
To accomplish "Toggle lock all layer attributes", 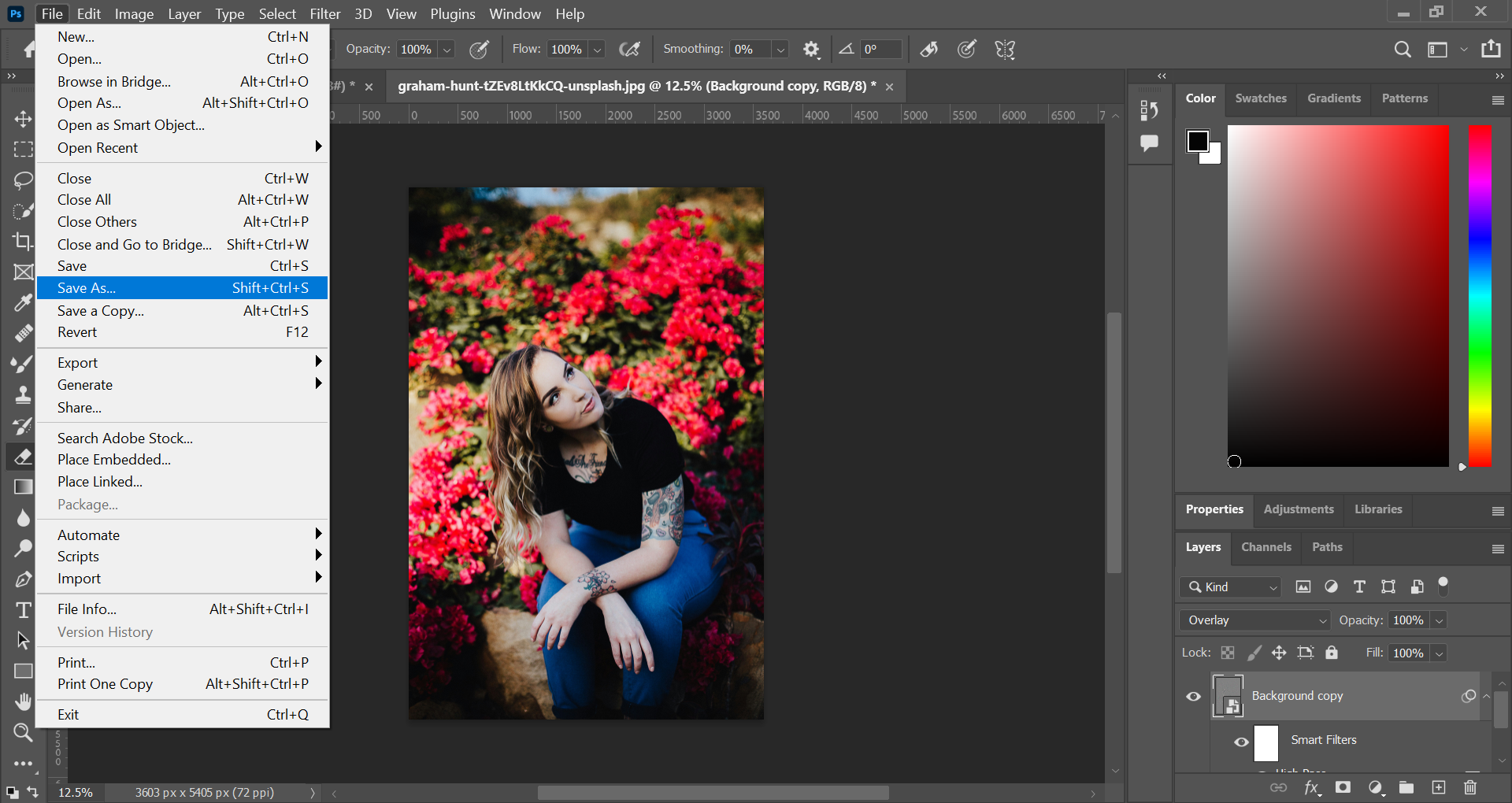I will [x=1332, y=653].
